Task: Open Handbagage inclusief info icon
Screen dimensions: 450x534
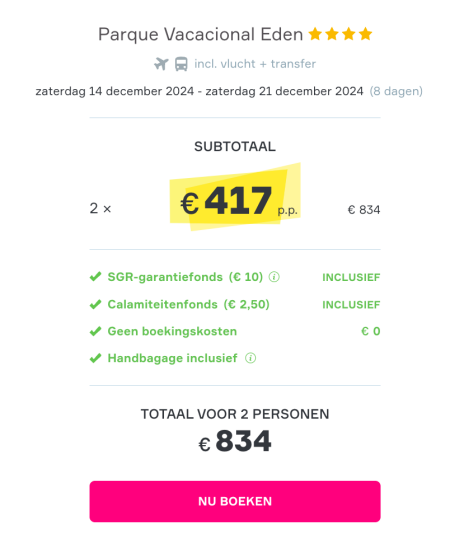Action: point(250,358)
